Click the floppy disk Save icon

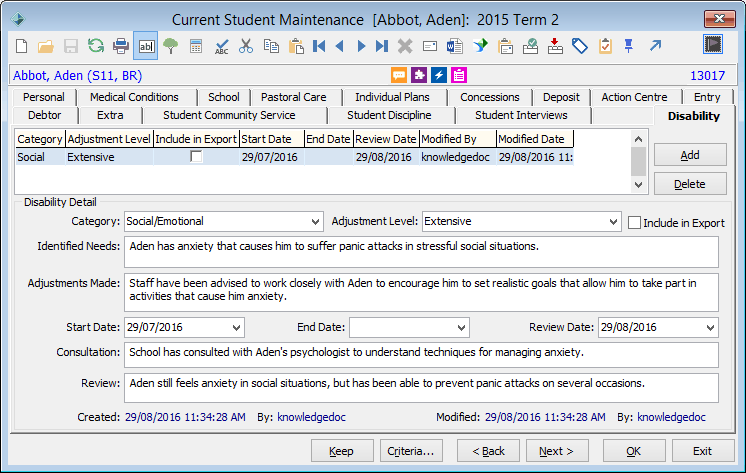pos(71,46)
